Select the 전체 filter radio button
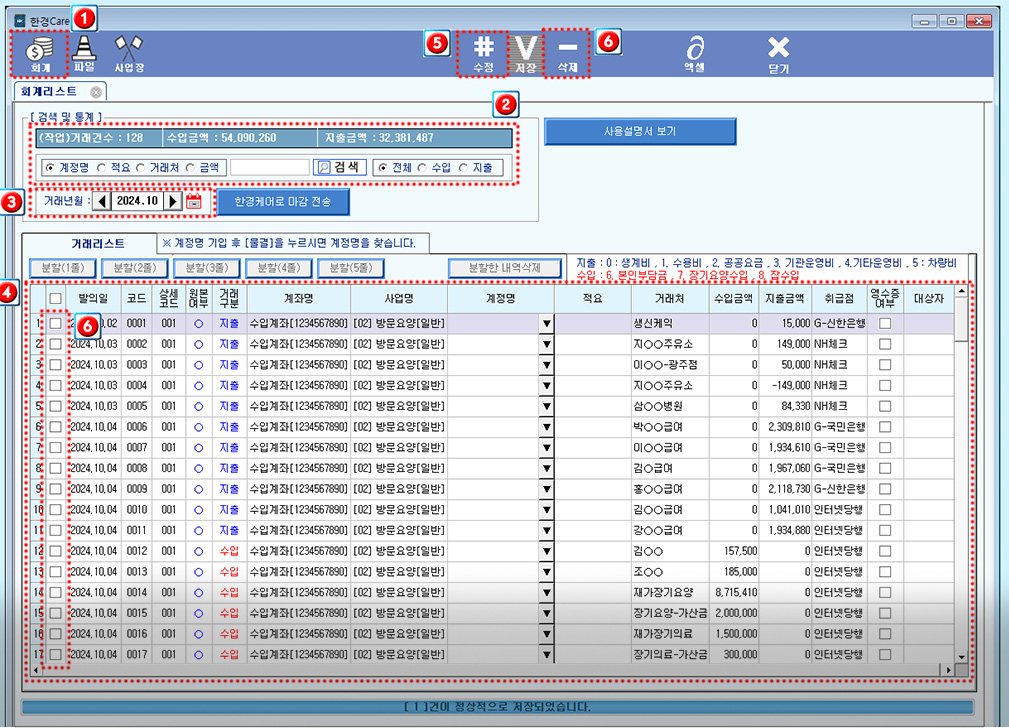This screenshot has width=1009, height=728. [383, 167]
